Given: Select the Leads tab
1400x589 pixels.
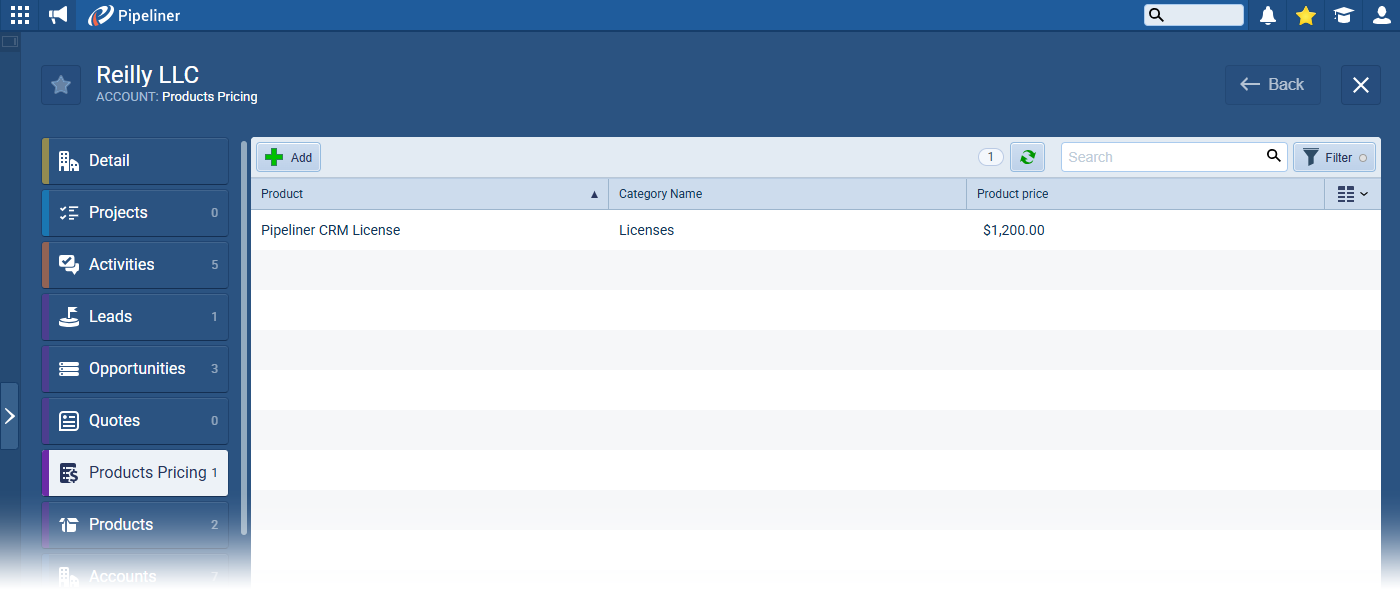Looking at the screenshot, I should 136,317.
